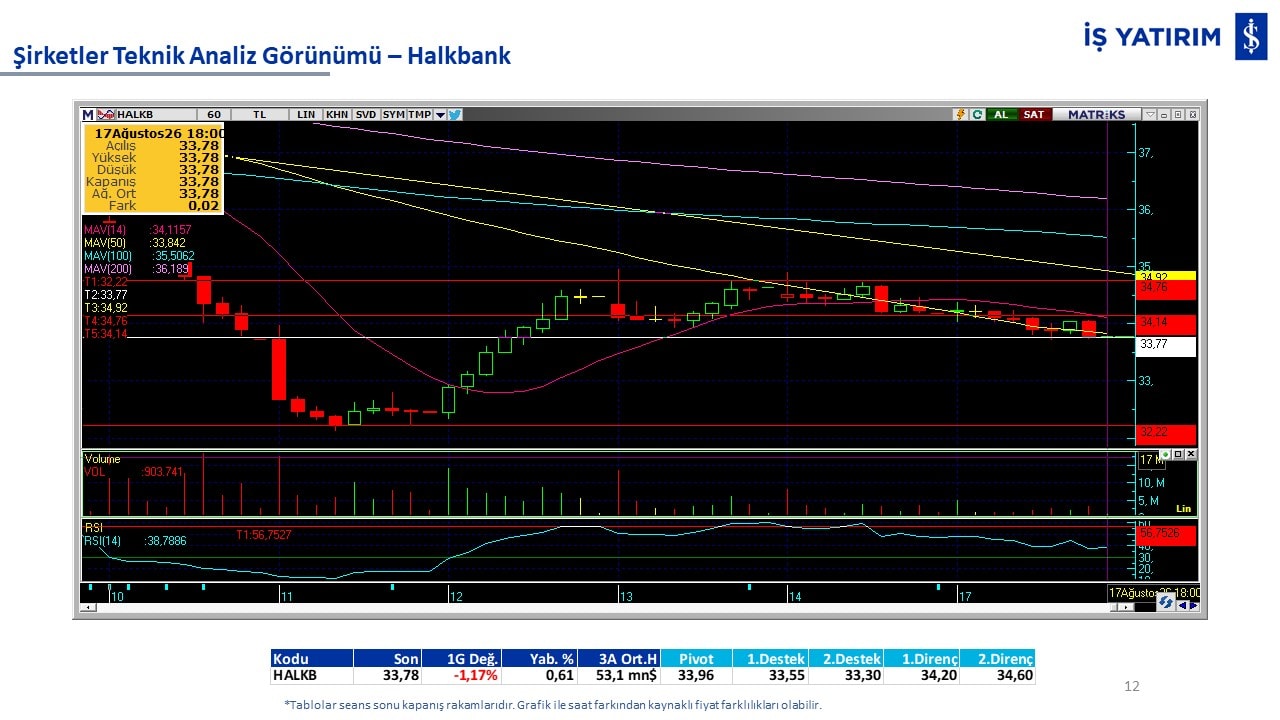
Task: Click the date 17Ağustos26 18:00 in data box
Action: pos(159,133)
